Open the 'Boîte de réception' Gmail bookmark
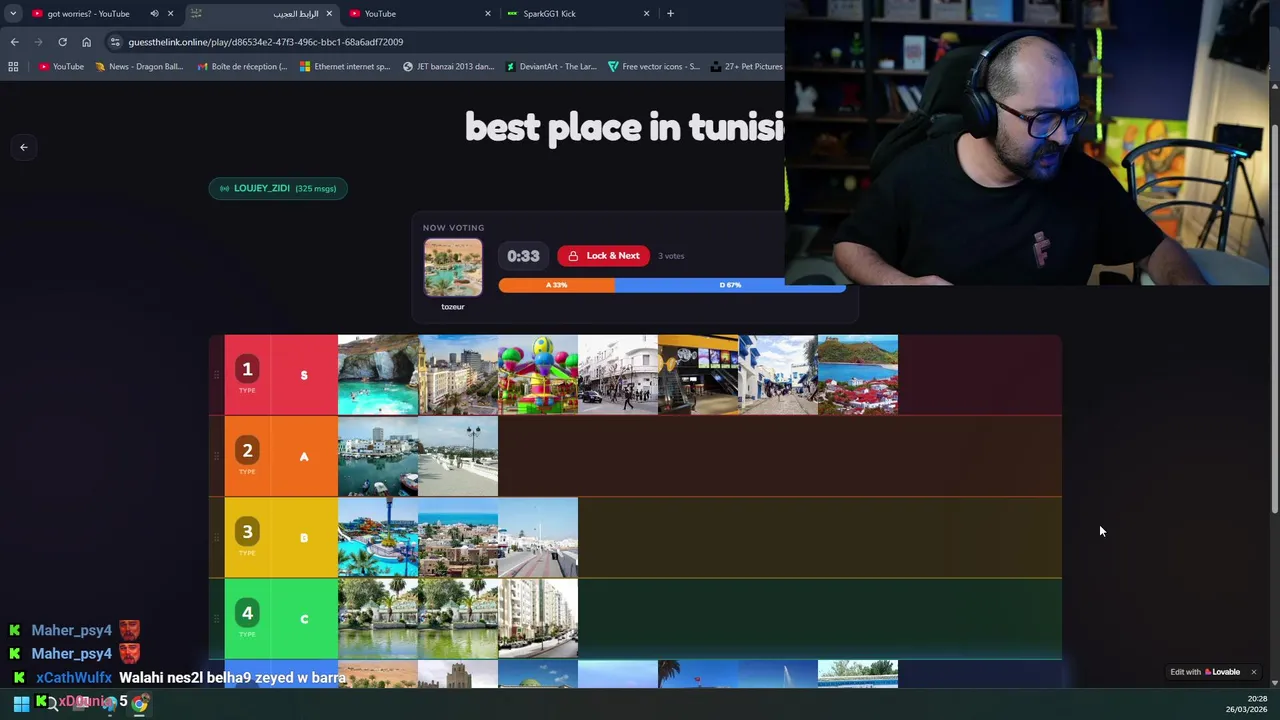This screenshot has width=1280, height=720. [243, 67]
